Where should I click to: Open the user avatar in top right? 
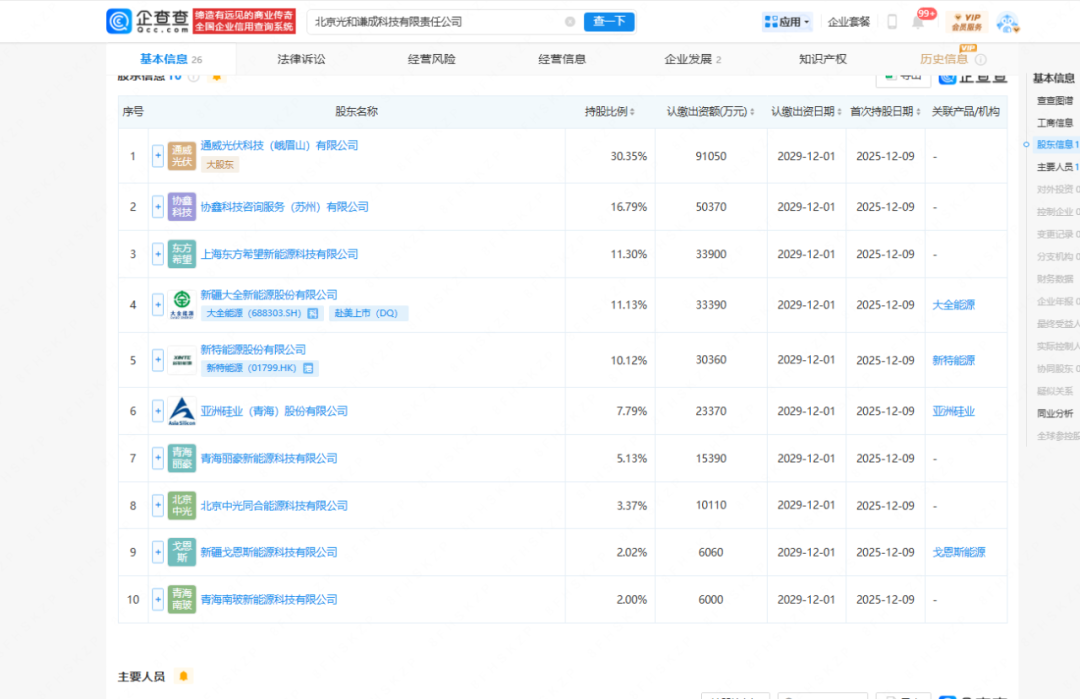(x=1006, y=22)
